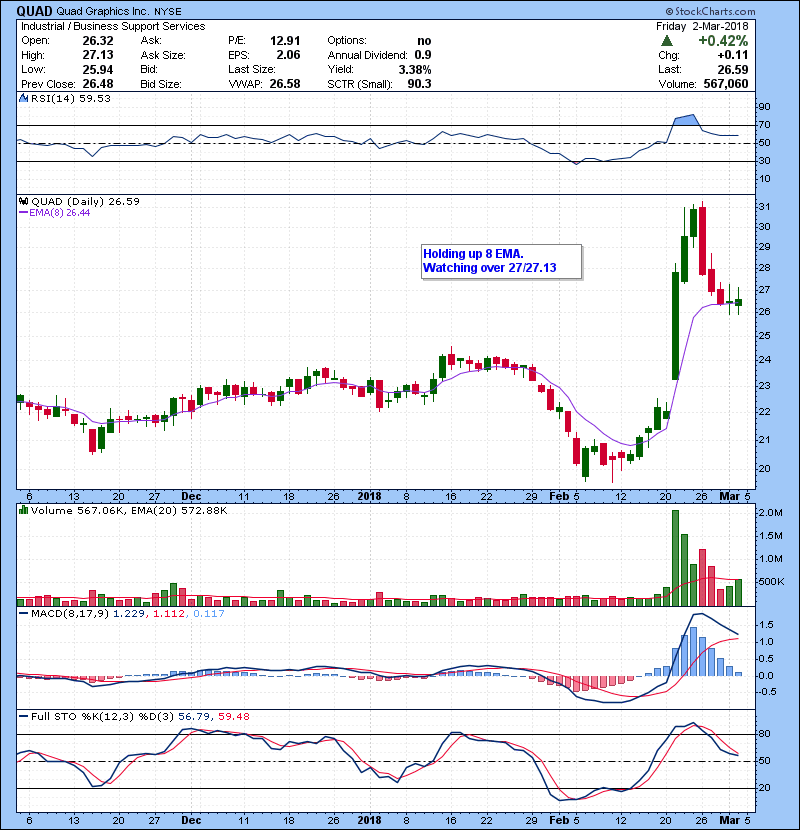Click the Open value 26.32
Screen dimensions: 800x830
[x=98, y=41]
